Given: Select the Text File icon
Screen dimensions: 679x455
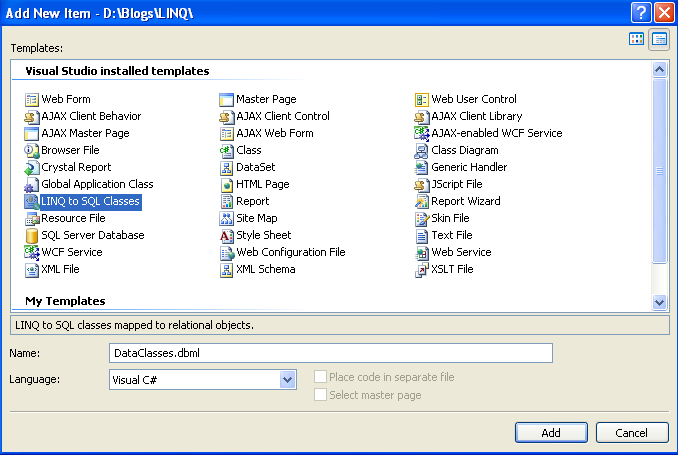Looking at the screenshot, I should tap(421, 236).
